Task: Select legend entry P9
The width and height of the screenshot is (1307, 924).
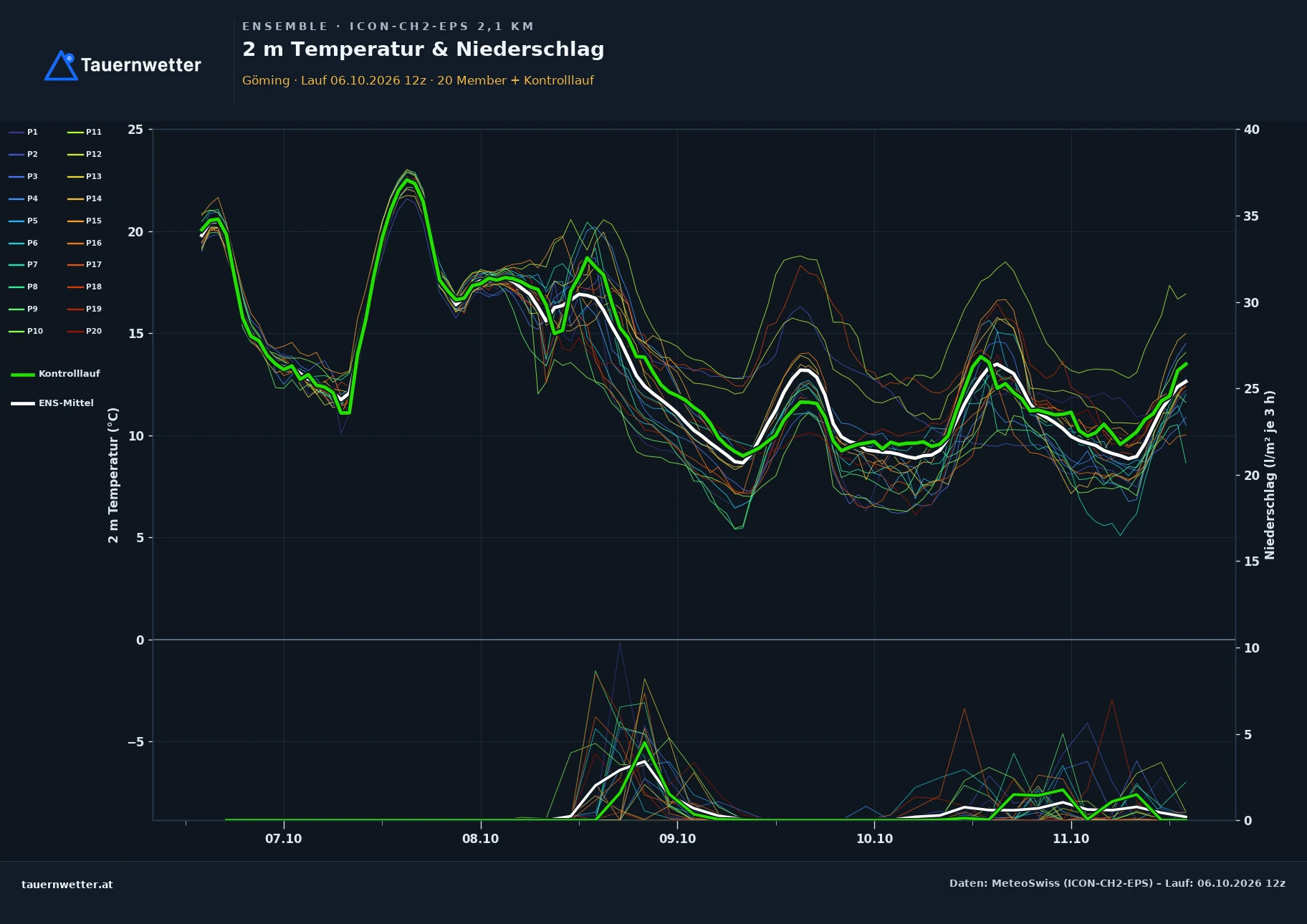Action: click(x=24, y=309)
